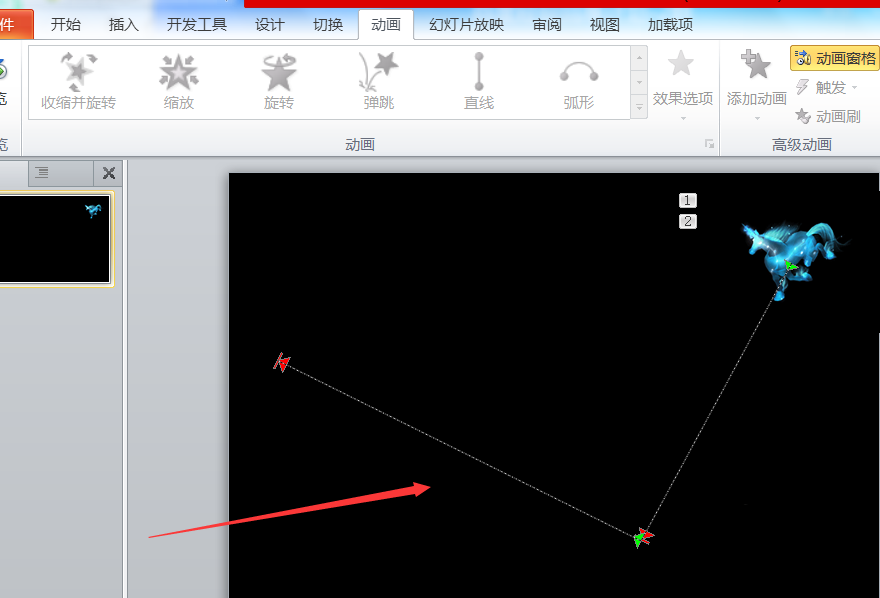Select the slide thumbnail with horse
Image resolution: width=880 pixels, height=598 pixels.
pyautogui.click(x=54, y=239)
